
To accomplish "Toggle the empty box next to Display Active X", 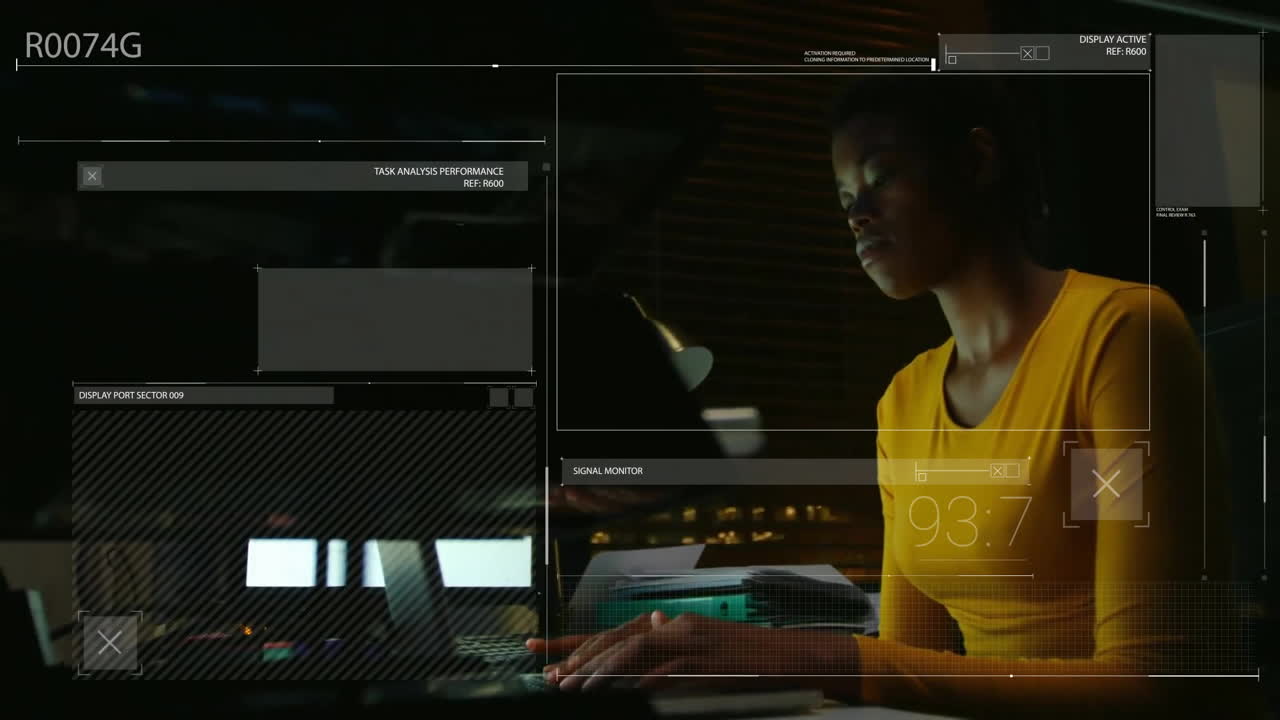I will click(1043, 53).
